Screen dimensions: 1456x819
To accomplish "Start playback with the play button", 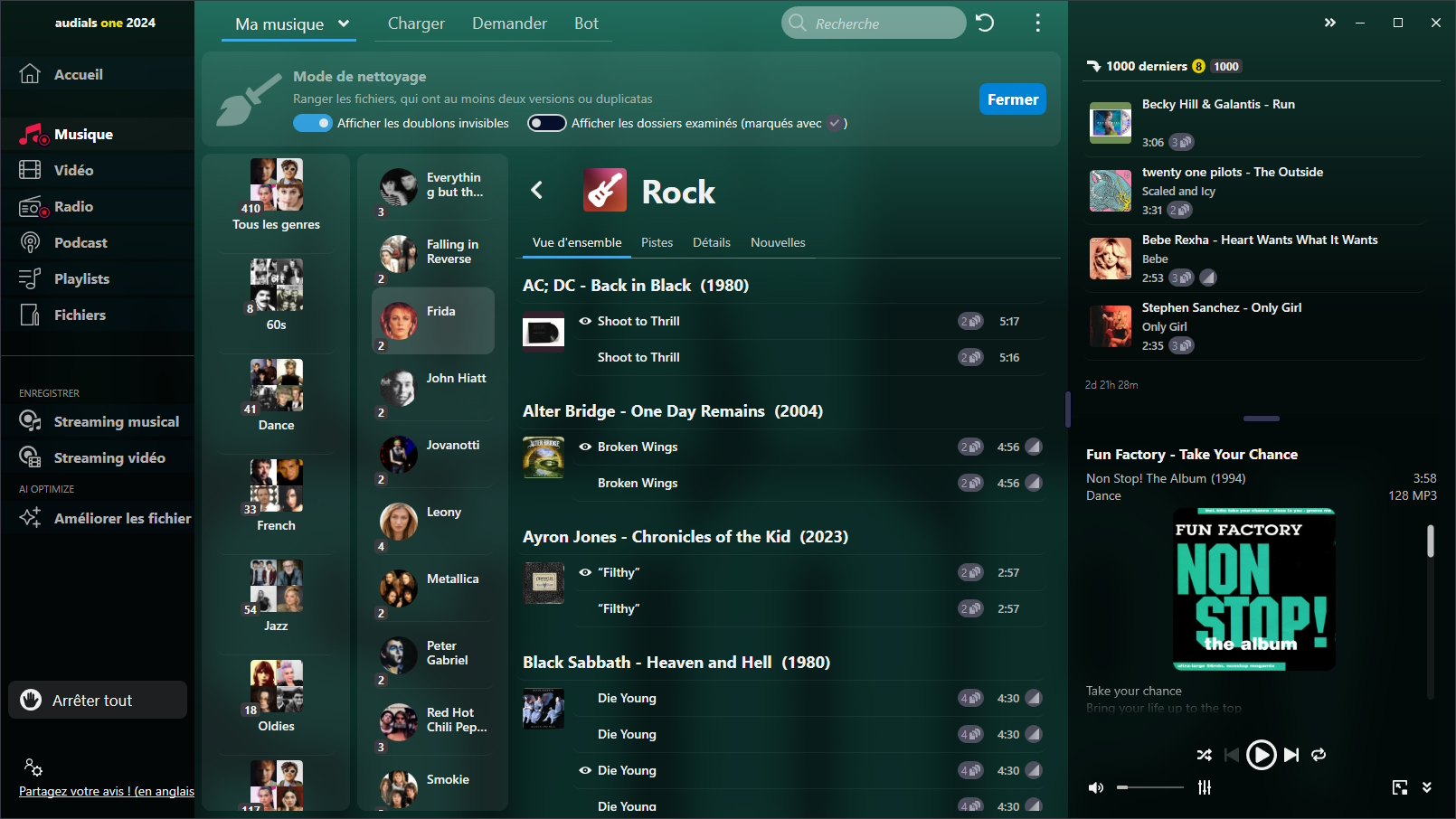I will (x=1261, y=754).
